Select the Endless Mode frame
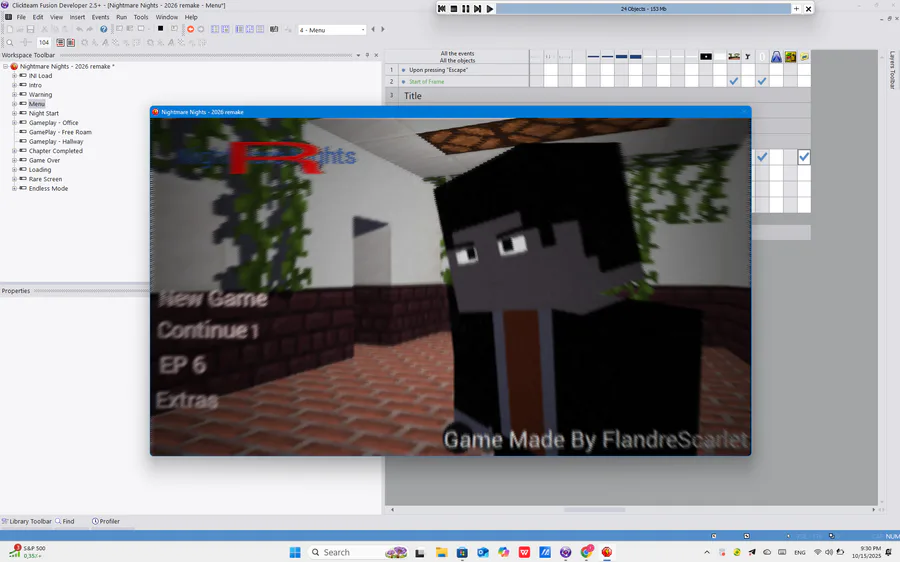Image resolution: width=900 pixels, height=562 pixels. pos(48,188)
